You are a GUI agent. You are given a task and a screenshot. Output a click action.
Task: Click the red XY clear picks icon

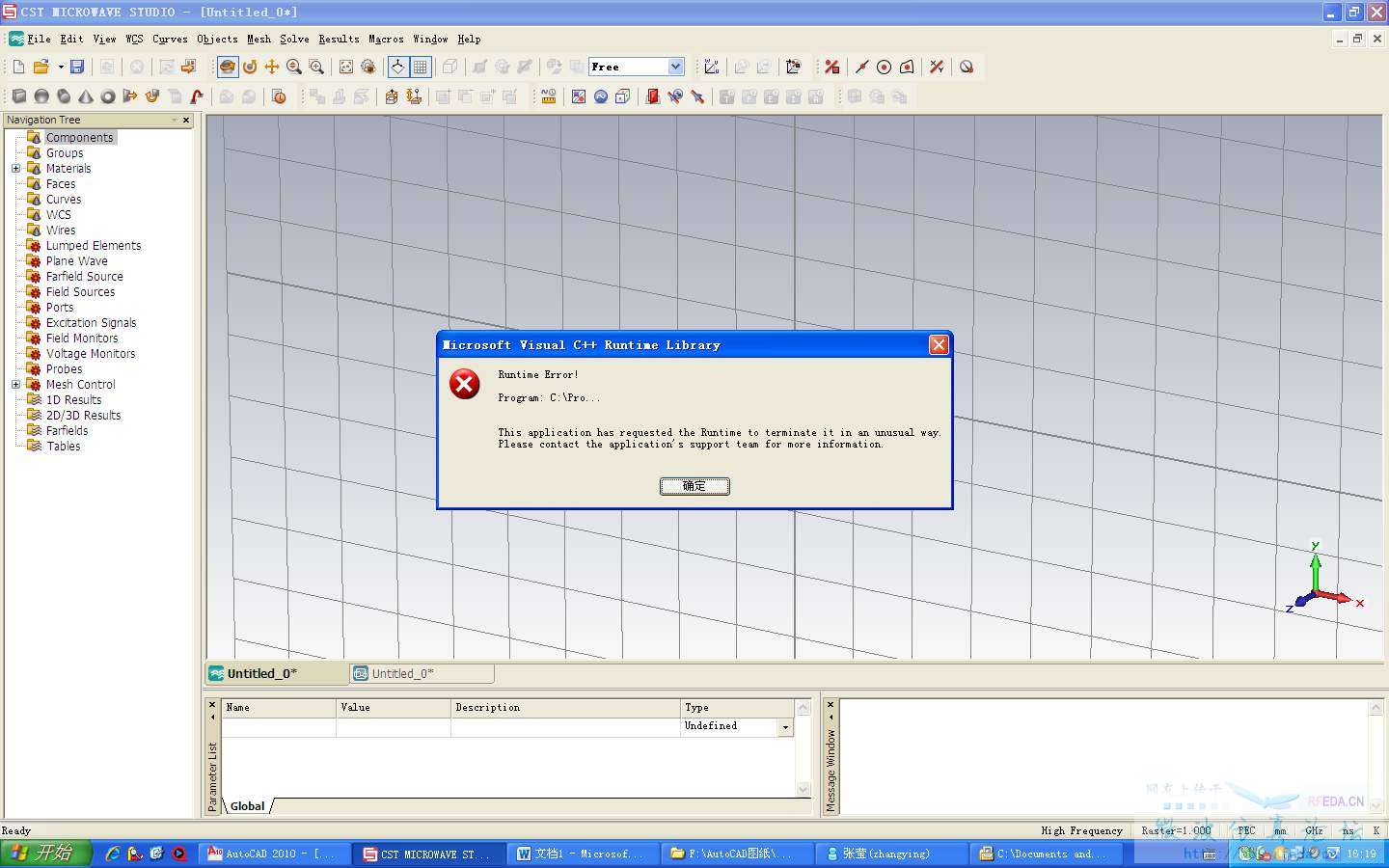pyautogui.click(x=937, y=67)
